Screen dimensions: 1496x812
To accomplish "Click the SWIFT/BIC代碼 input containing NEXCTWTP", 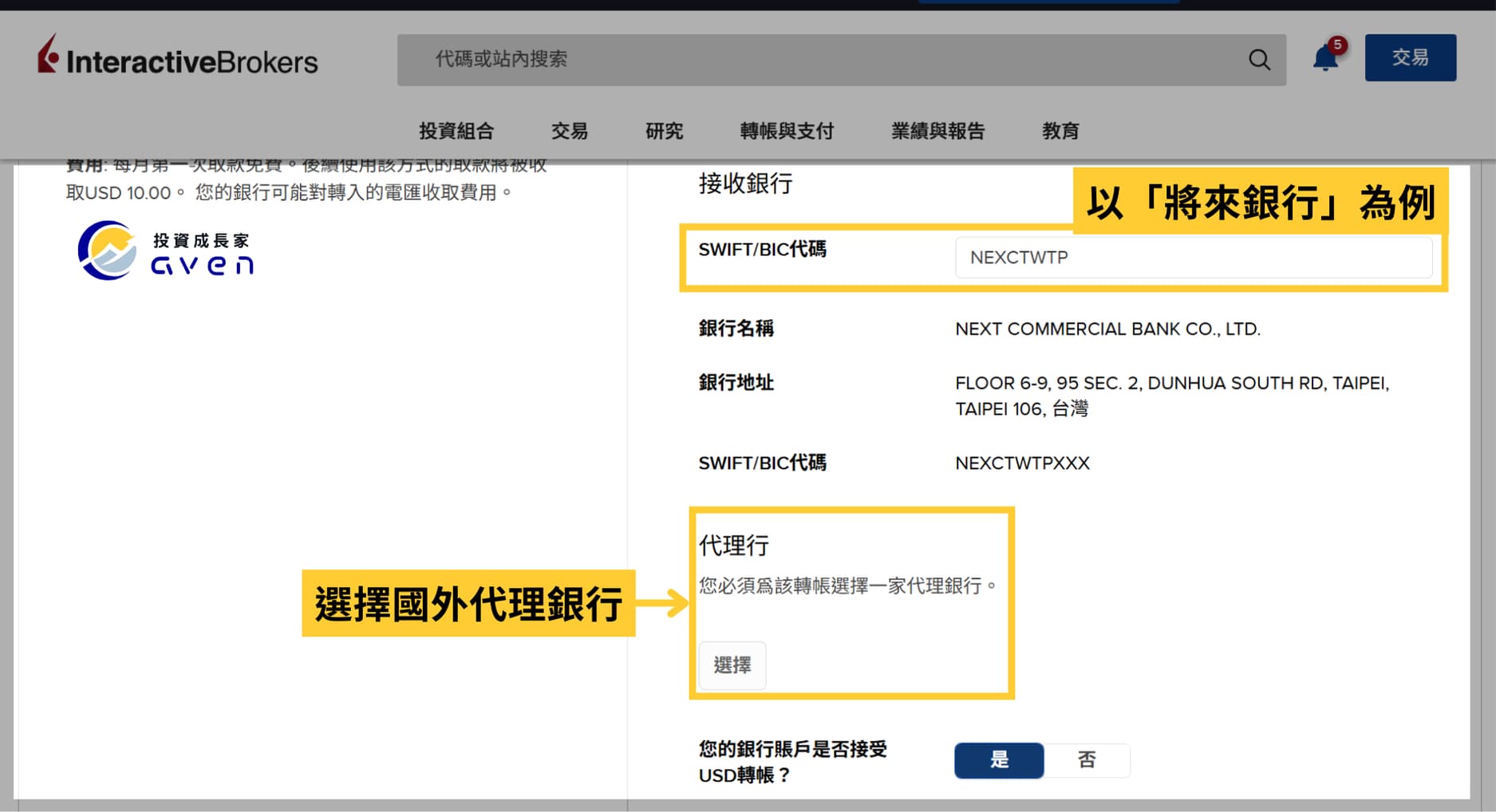I will tap(1193, 258).
